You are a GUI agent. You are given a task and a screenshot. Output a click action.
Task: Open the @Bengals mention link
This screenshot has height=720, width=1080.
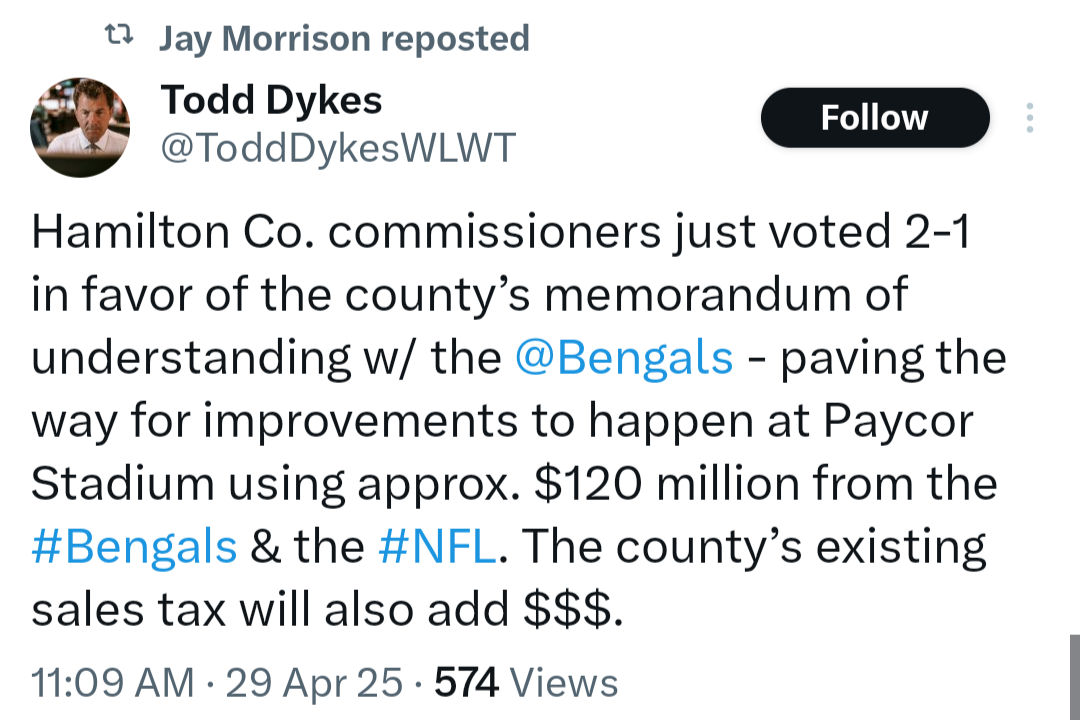point(624,358)
